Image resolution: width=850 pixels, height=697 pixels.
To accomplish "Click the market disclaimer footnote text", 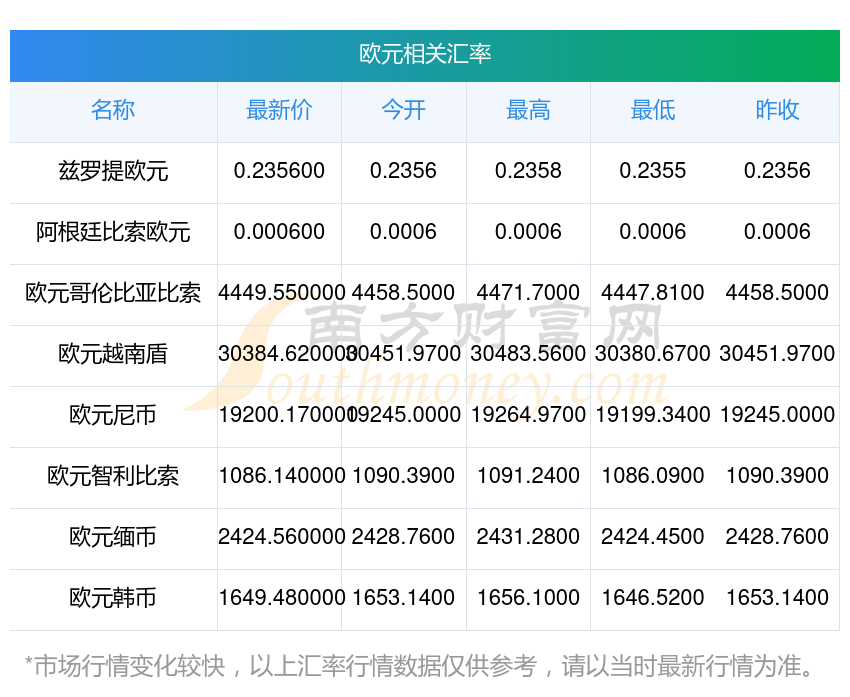I will (420, 666).
